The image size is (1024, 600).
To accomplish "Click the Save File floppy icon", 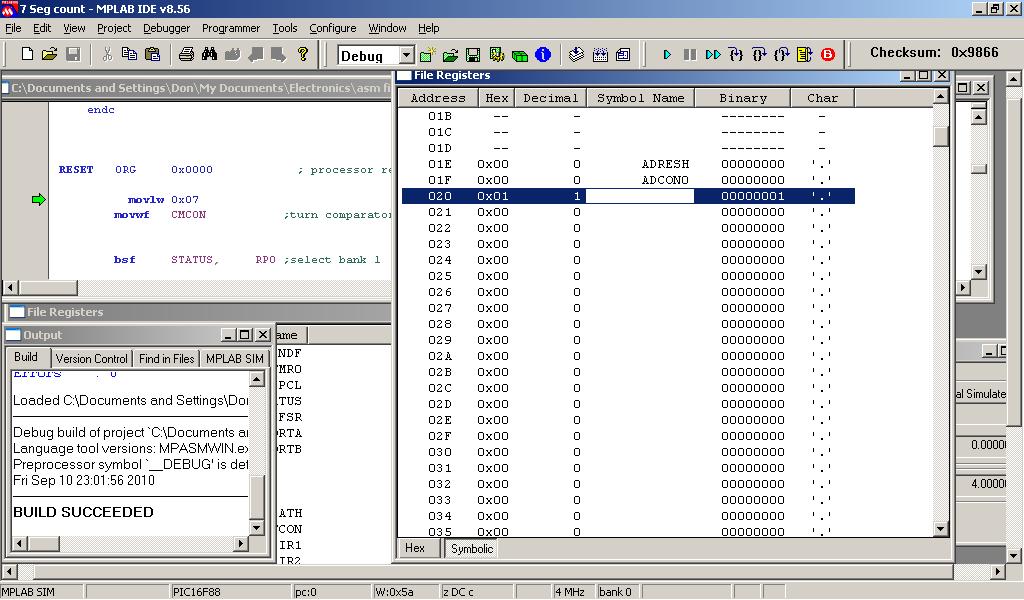I will click(x=73, y=54).
